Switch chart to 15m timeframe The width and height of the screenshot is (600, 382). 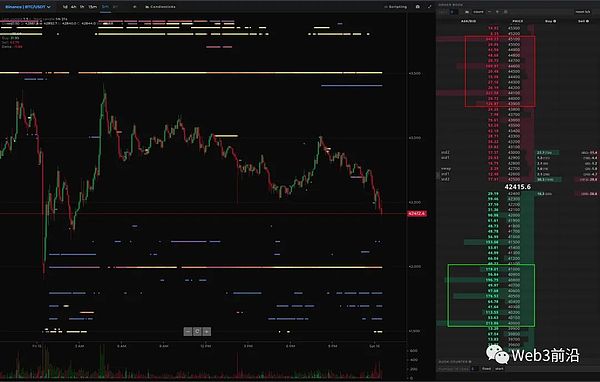point(93,7)
